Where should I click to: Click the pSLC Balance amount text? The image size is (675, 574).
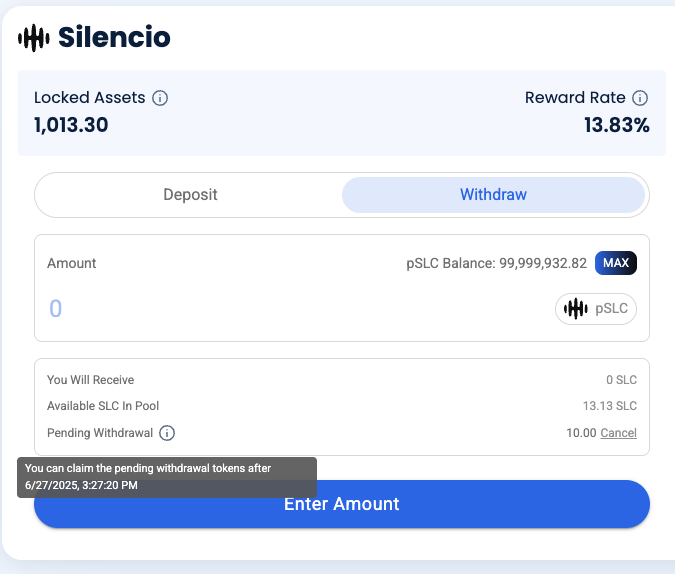pyautogui.click(x=496, y=263)
